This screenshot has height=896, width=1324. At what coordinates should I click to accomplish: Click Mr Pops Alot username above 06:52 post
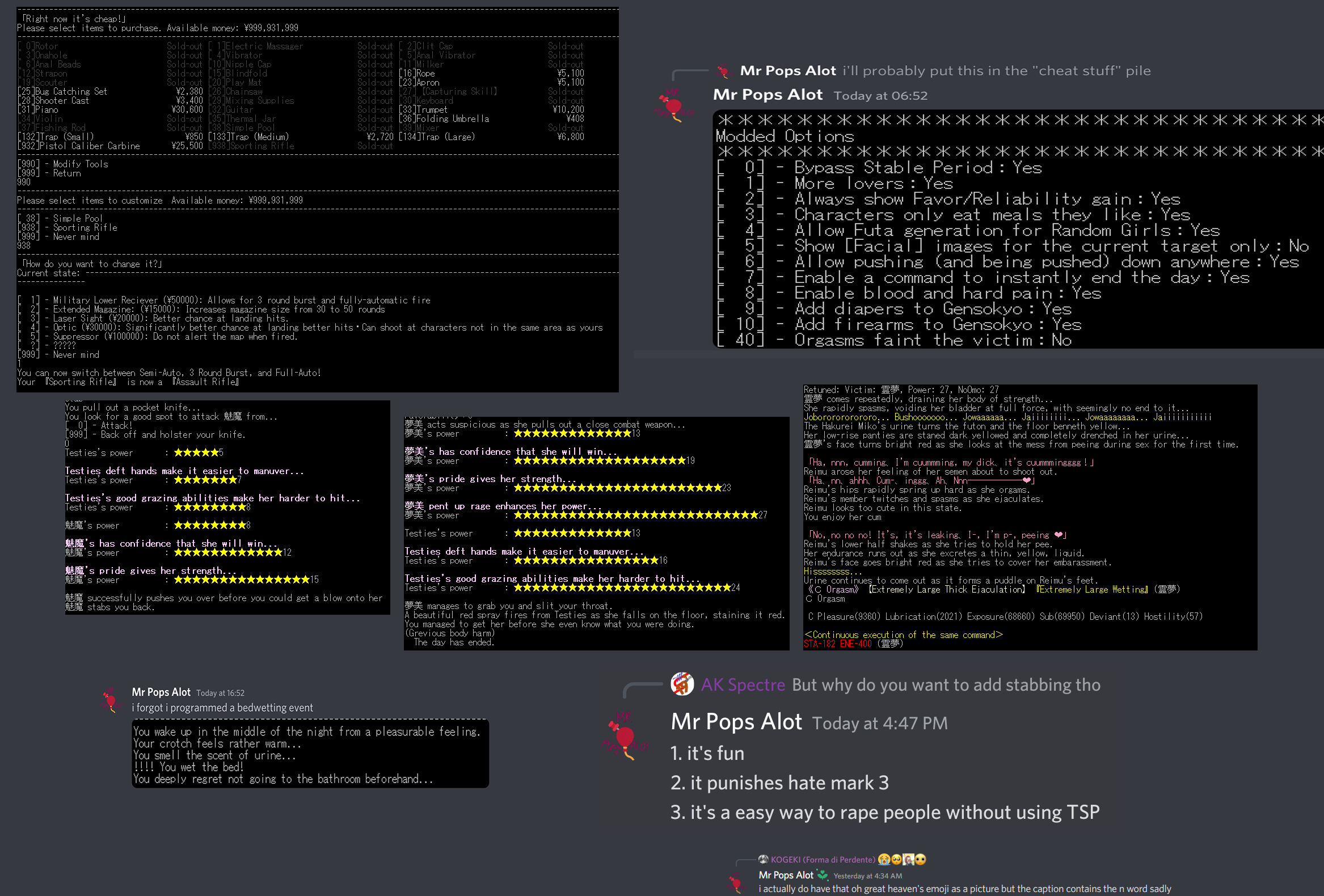[768, 95]
